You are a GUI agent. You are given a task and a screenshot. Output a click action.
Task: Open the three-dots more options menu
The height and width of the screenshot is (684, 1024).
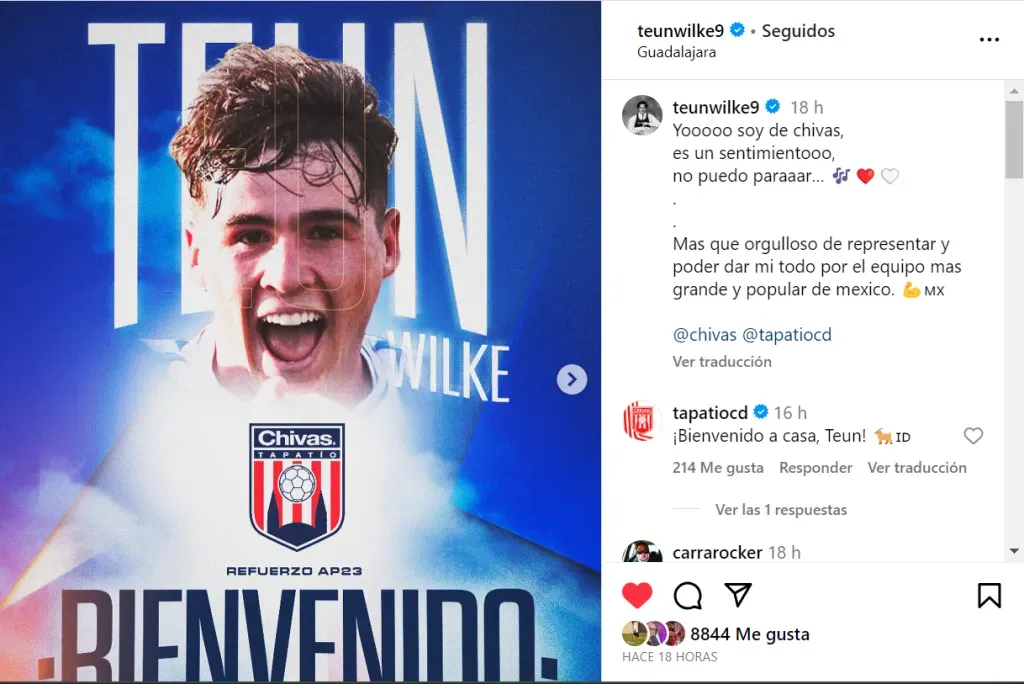[x=989, y=40]
